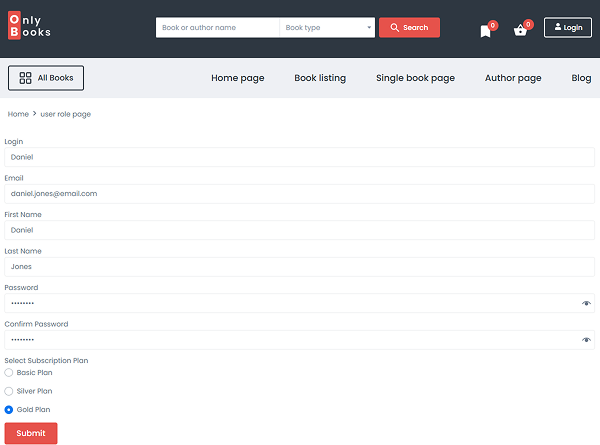Viewport: 600px width, 445px height.
Task: Click the Login button in header
Action: [x=567, y=27]
